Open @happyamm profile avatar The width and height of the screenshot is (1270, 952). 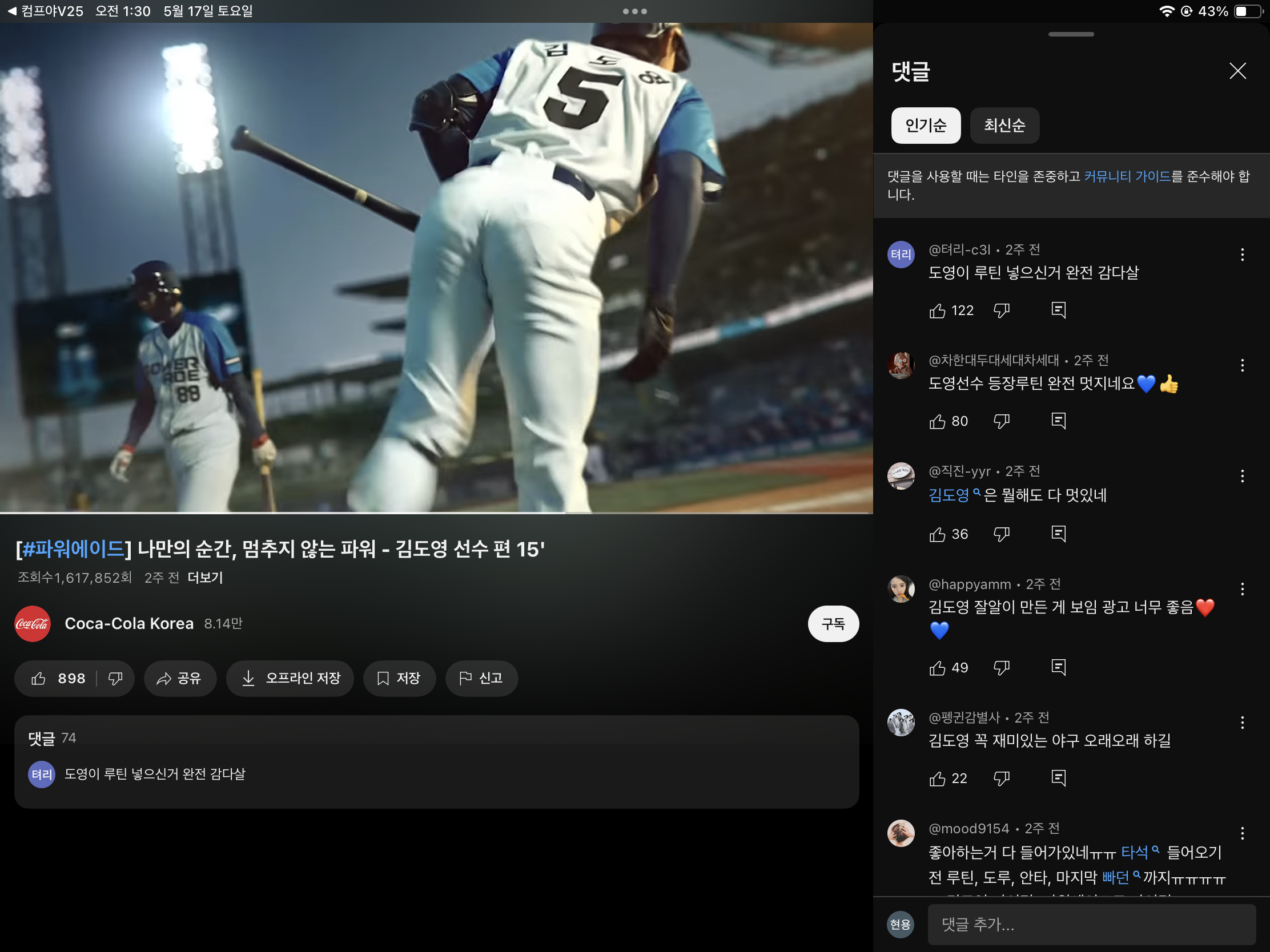pyautogui.click(x=901, y=589)
